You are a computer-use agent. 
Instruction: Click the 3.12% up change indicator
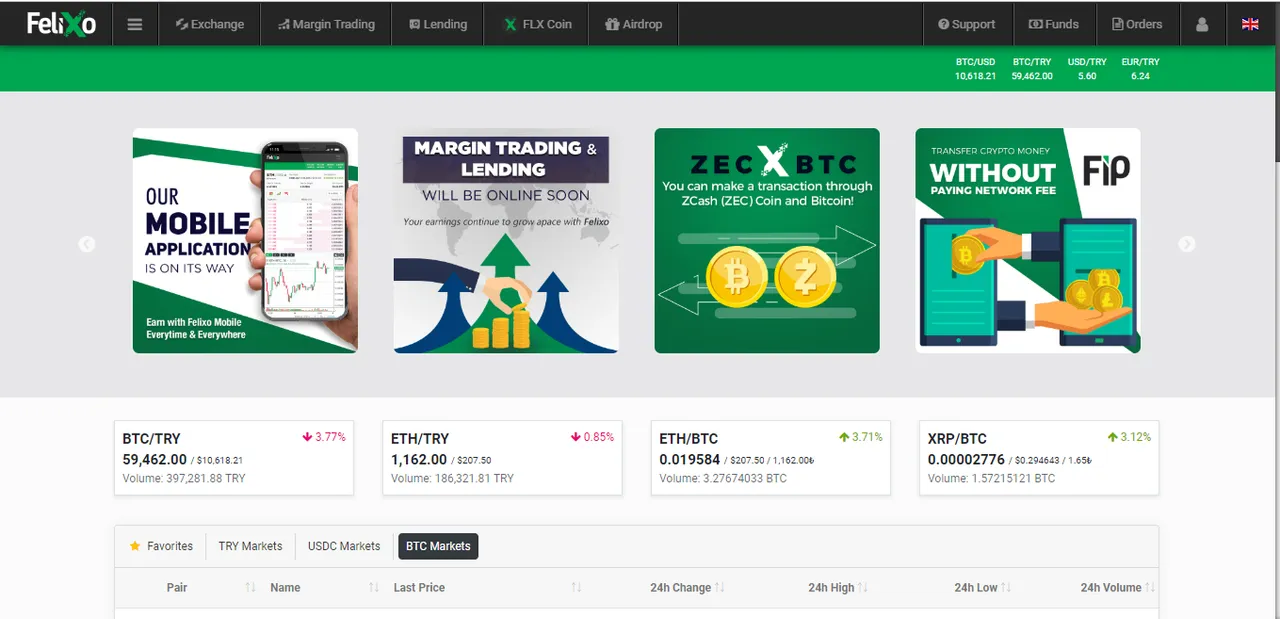click(x=1129, y=437)
